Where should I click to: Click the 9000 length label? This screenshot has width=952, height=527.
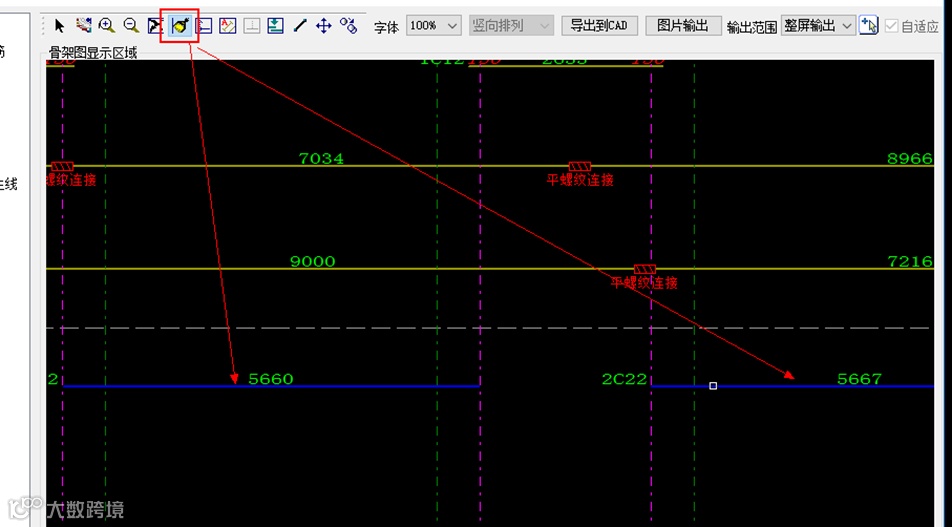pyautogui.click(x=313, y=262)
